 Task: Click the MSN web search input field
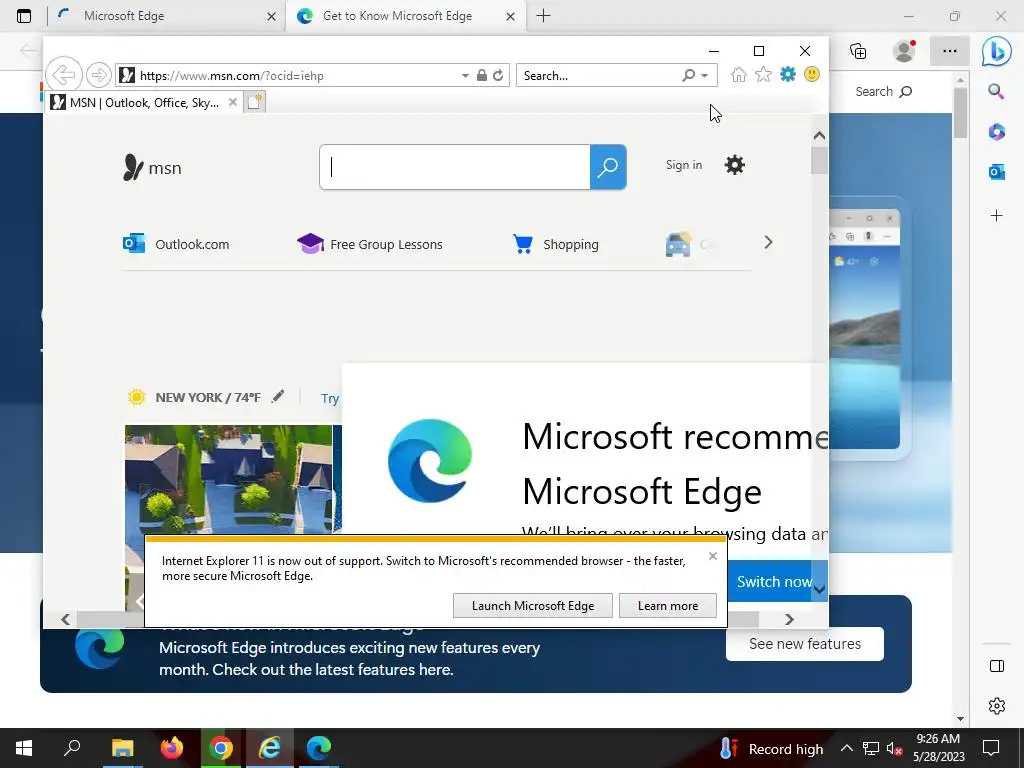[x=455, y=167]
